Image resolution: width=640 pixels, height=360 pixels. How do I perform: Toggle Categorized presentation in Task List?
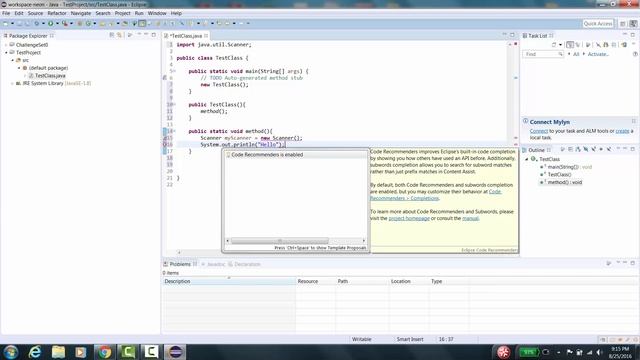(x=570, y=44)
